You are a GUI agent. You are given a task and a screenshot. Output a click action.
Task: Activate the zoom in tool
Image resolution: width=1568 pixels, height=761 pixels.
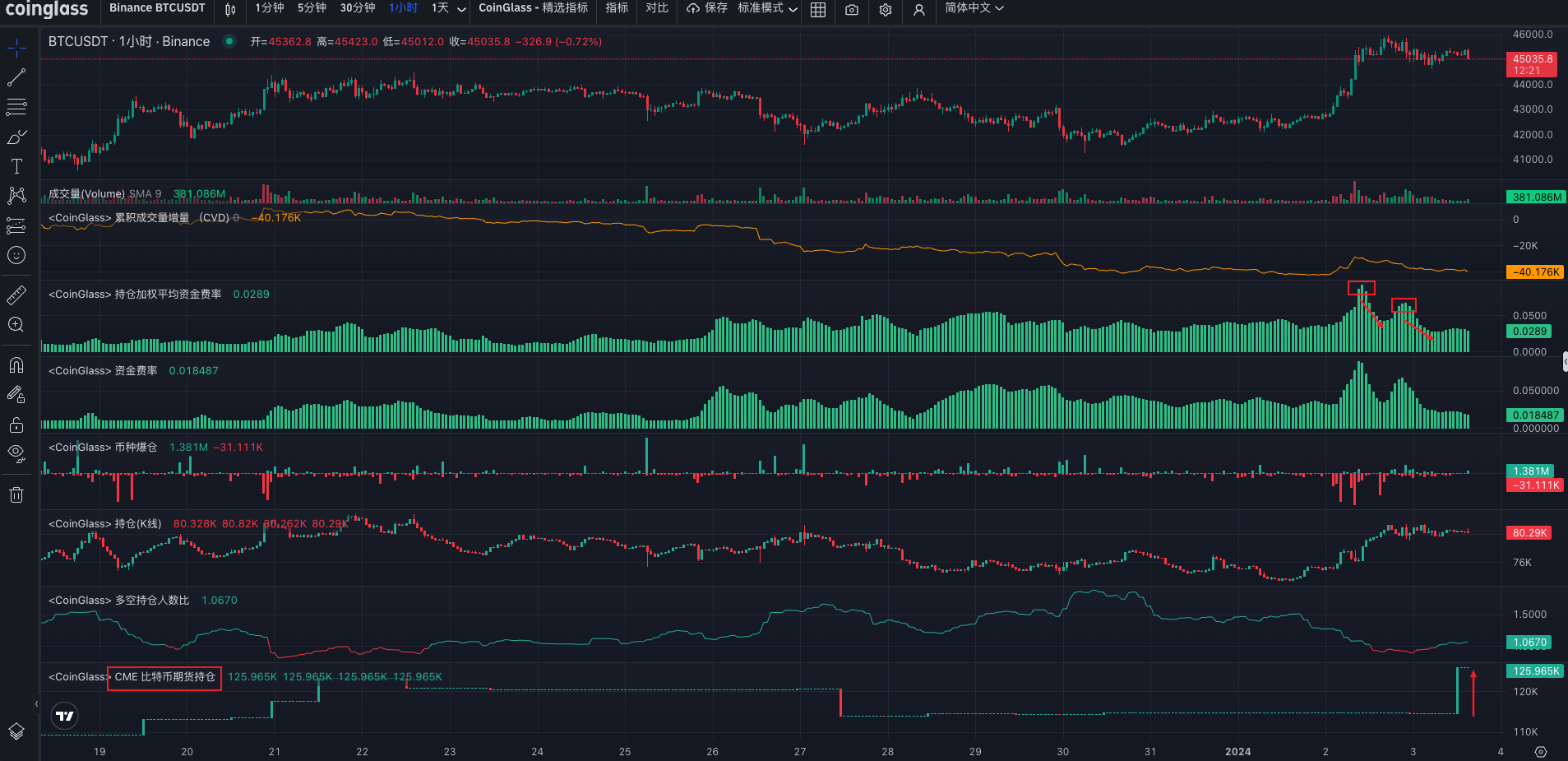click(x=16, y=324)
